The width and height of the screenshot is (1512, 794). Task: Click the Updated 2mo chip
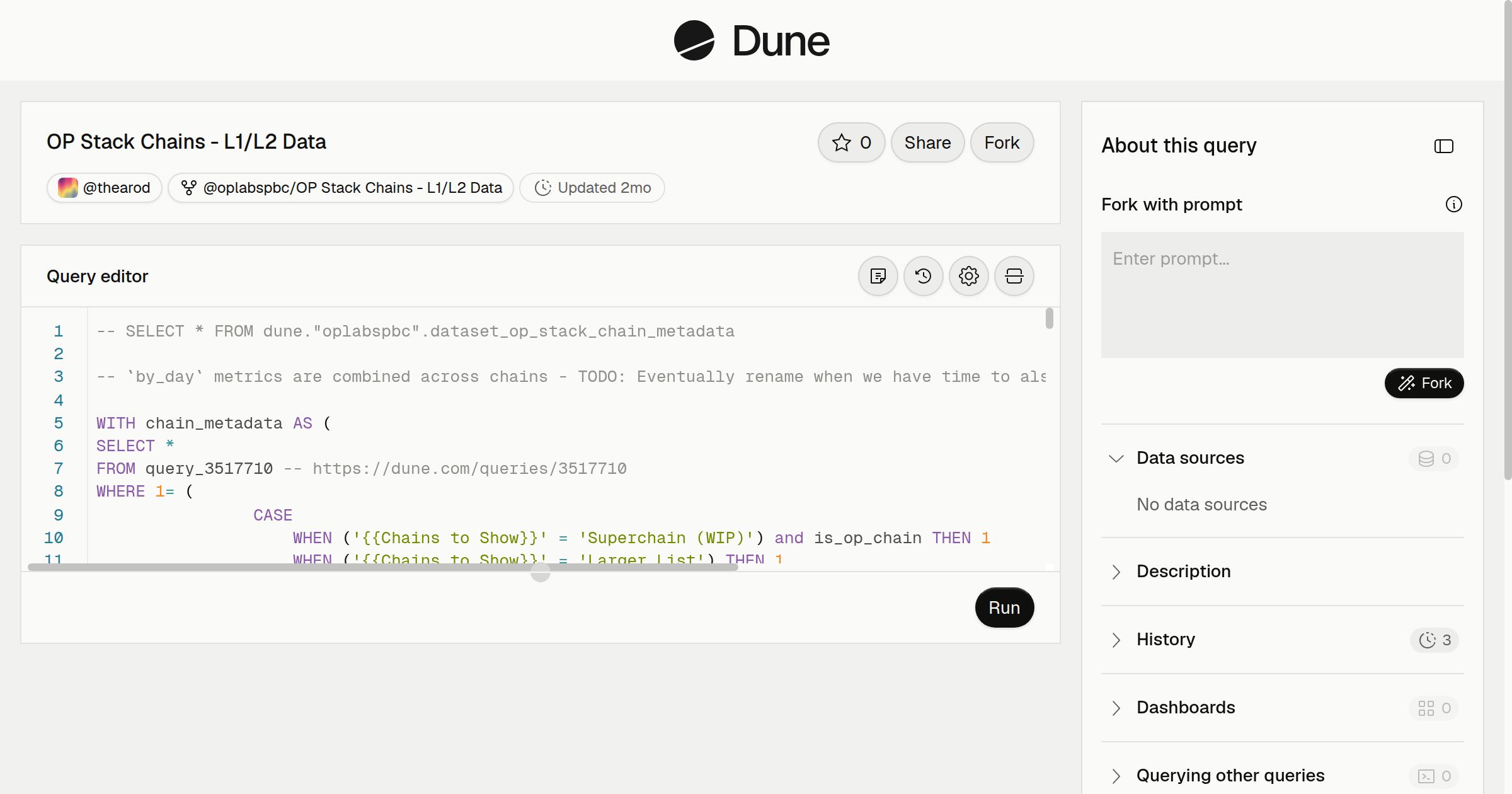(592, 188)
